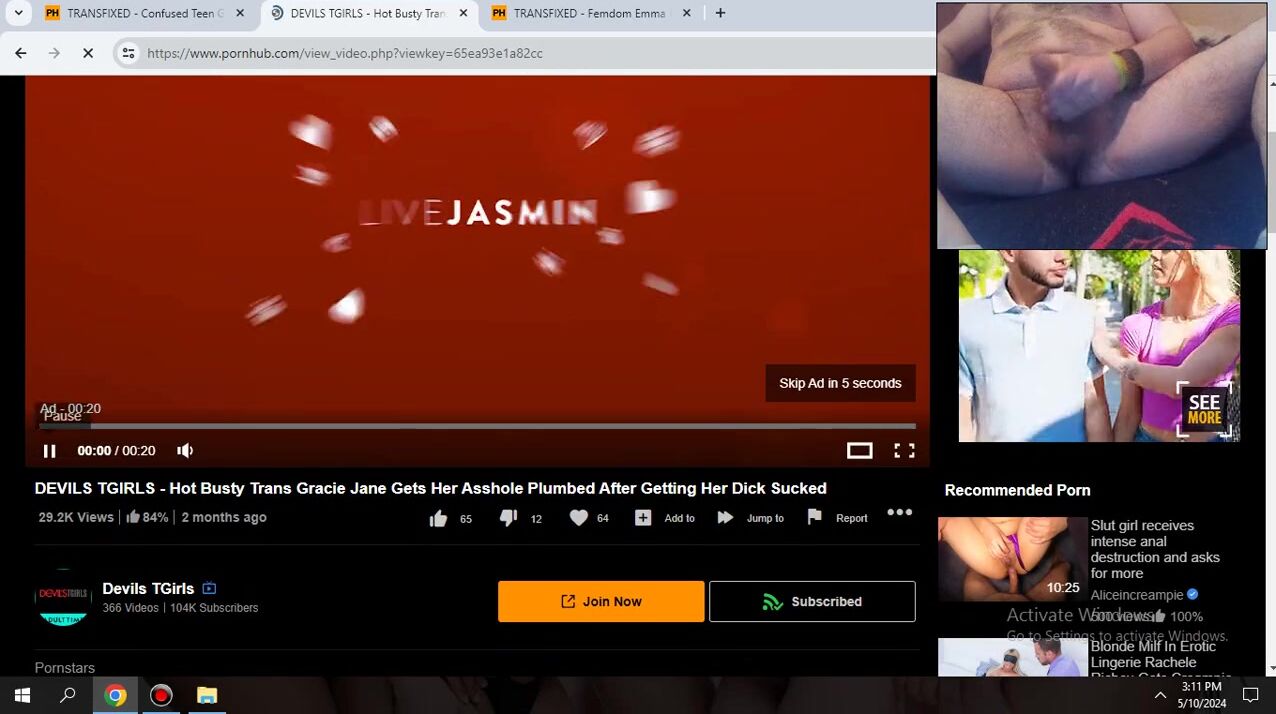Toggle the Subscribed button for the channel

click(812, 601)
